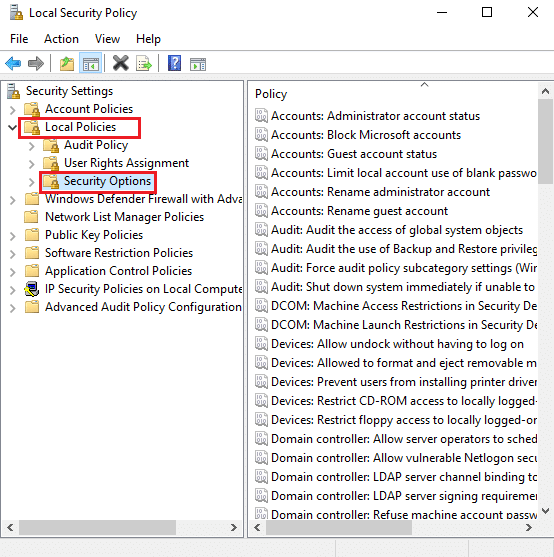Select Audit: Shut down system immediately policy

(403, 287)
